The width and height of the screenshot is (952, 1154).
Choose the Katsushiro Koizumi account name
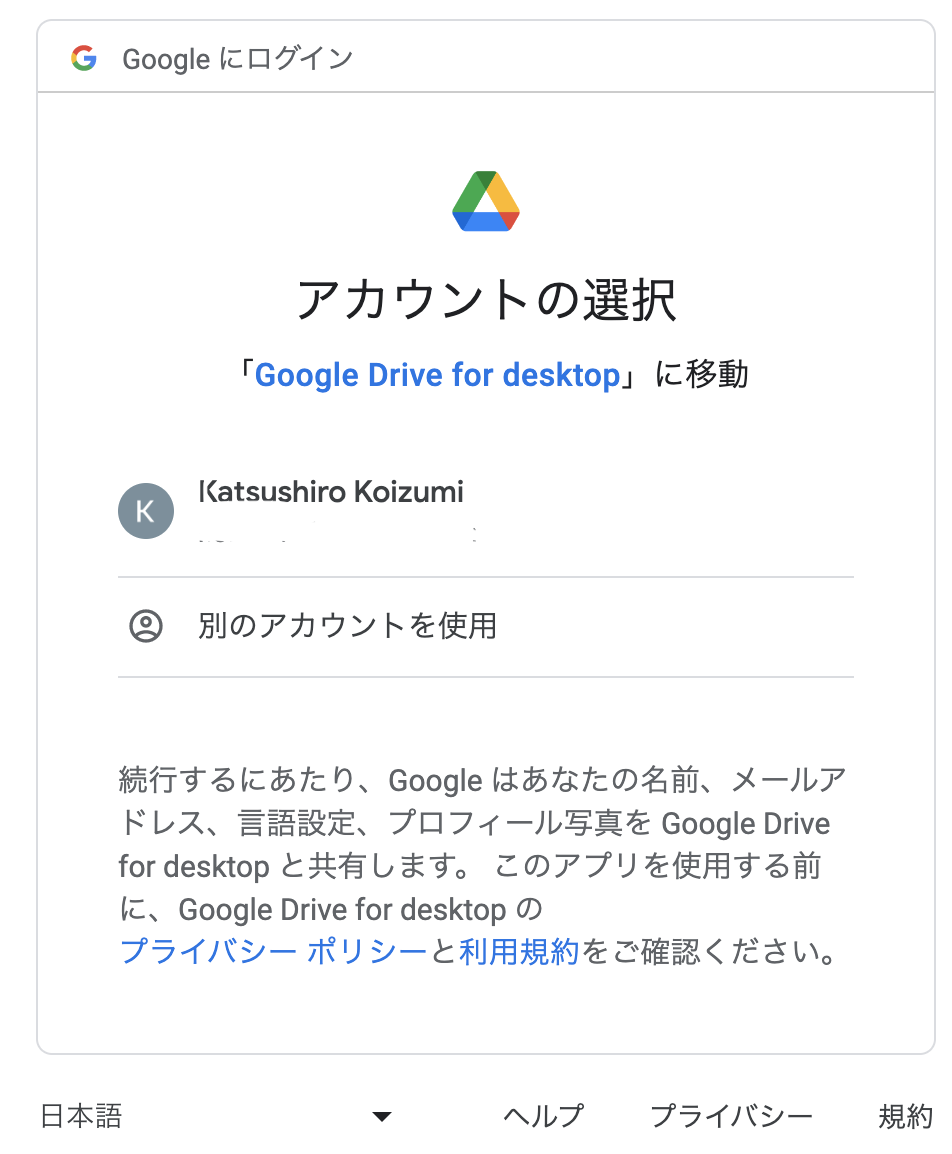tap(331, 492)
